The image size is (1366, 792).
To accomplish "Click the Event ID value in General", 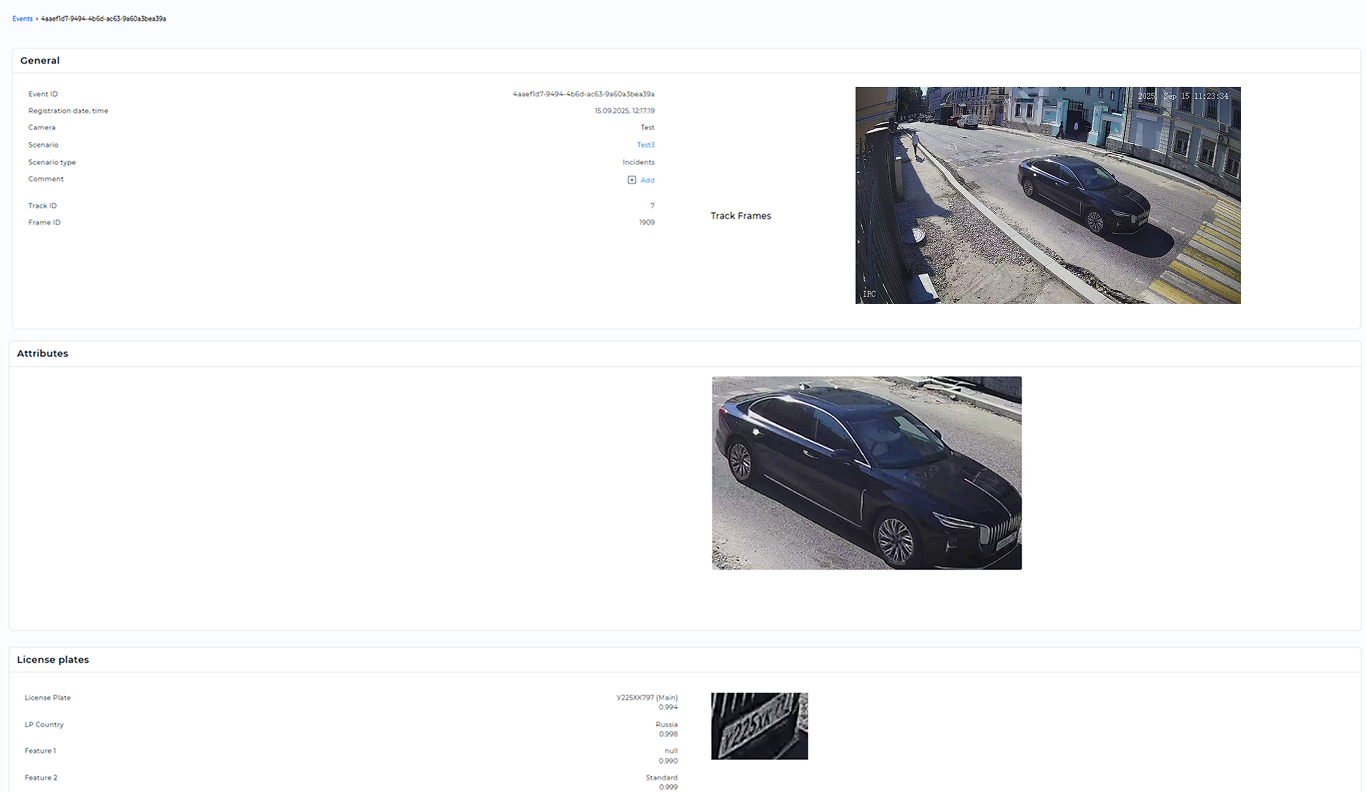I will pyautogui.click(x=583, y=94).
